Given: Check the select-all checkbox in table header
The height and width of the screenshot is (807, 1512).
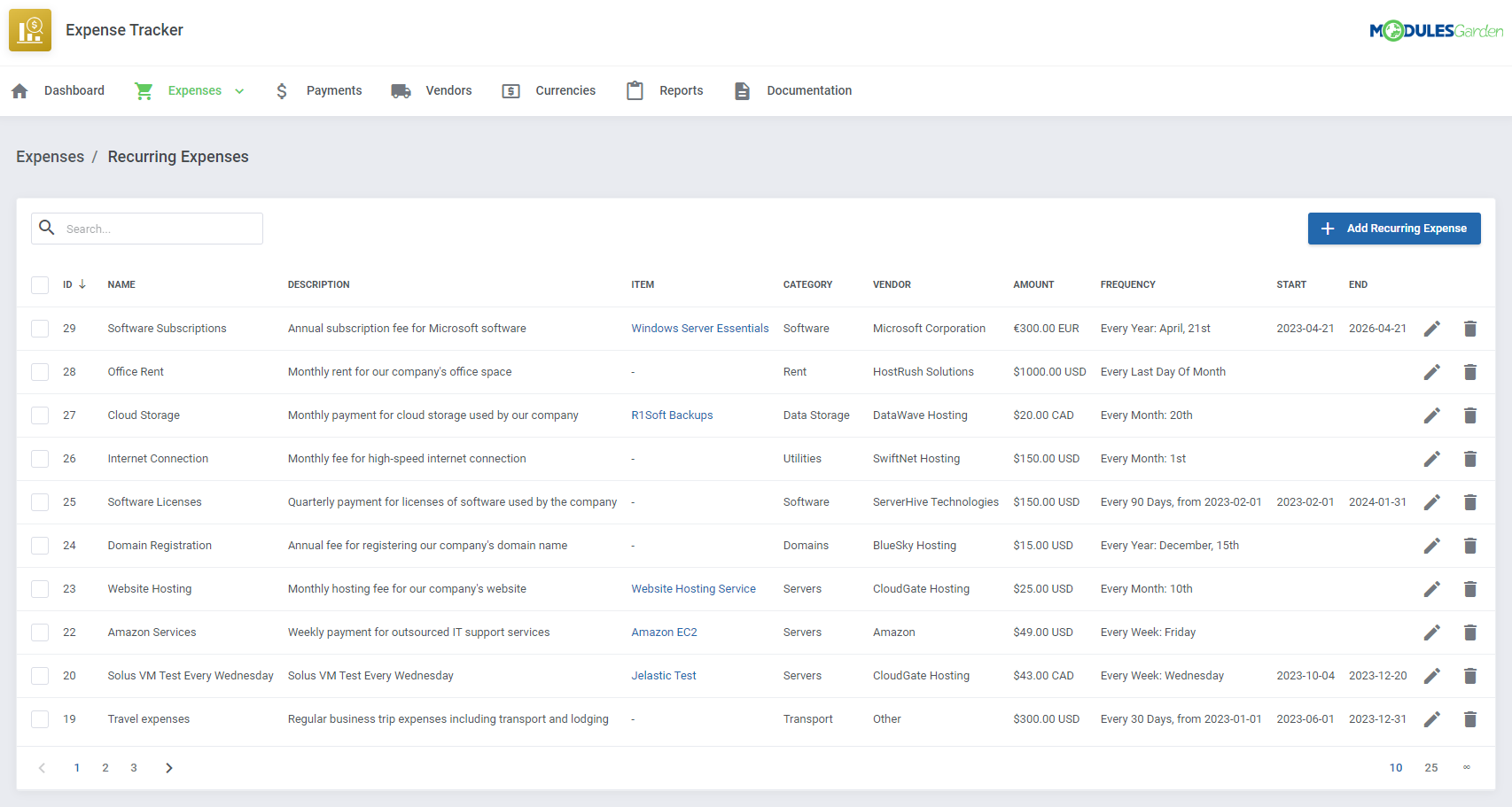Looking at the screenshot, I should point(40,284).
